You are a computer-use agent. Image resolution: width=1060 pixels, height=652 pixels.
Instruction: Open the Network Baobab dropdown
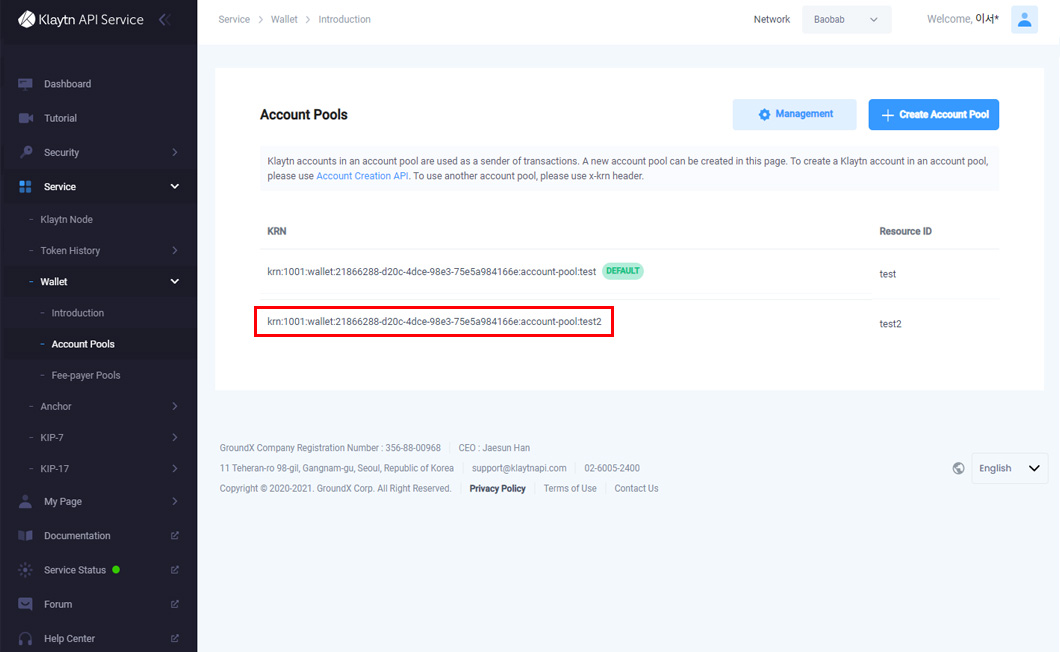click(x=846, y=20)
